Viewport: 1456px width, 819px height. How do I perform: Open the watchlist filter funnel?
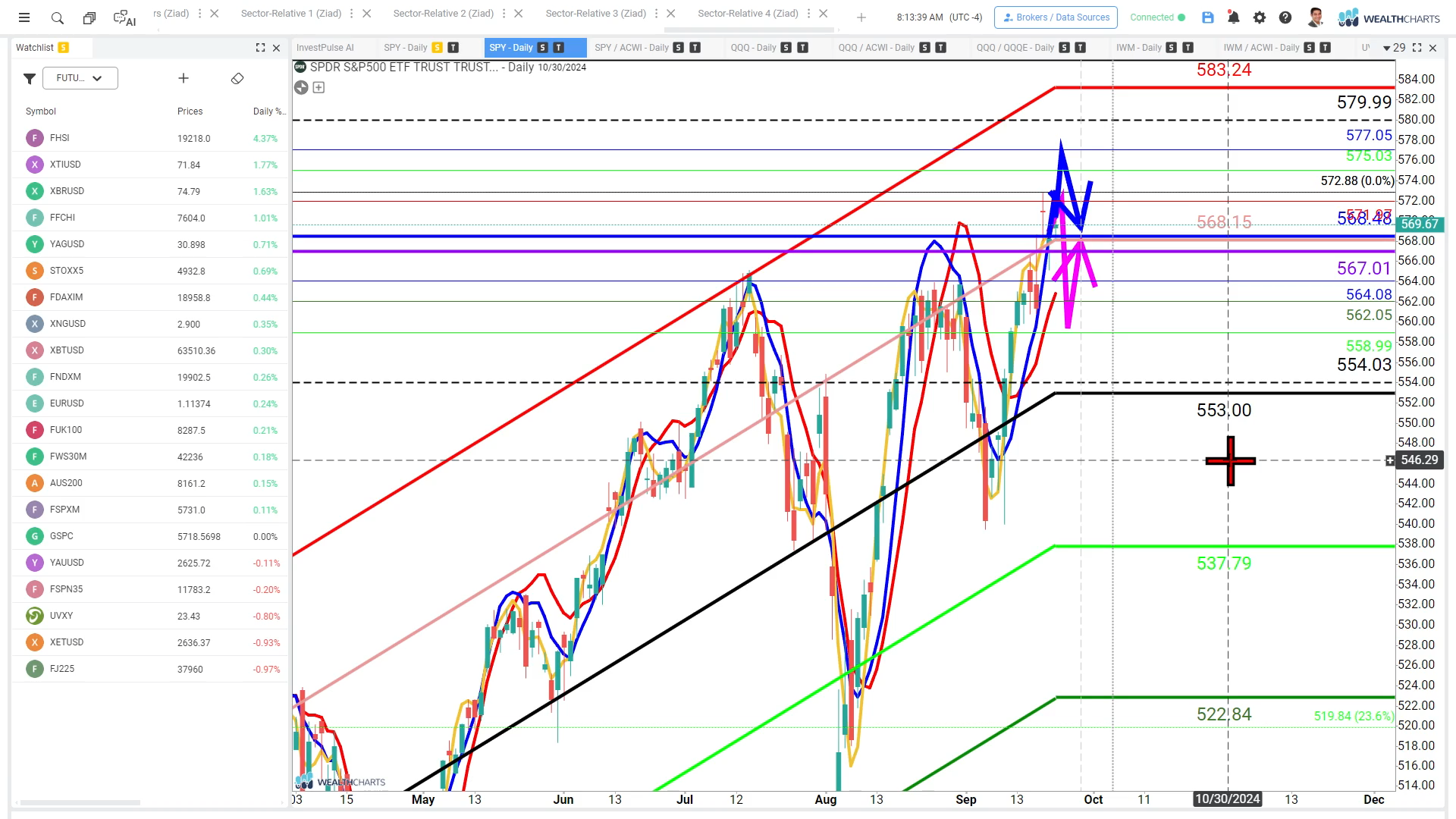coord(30,78)
